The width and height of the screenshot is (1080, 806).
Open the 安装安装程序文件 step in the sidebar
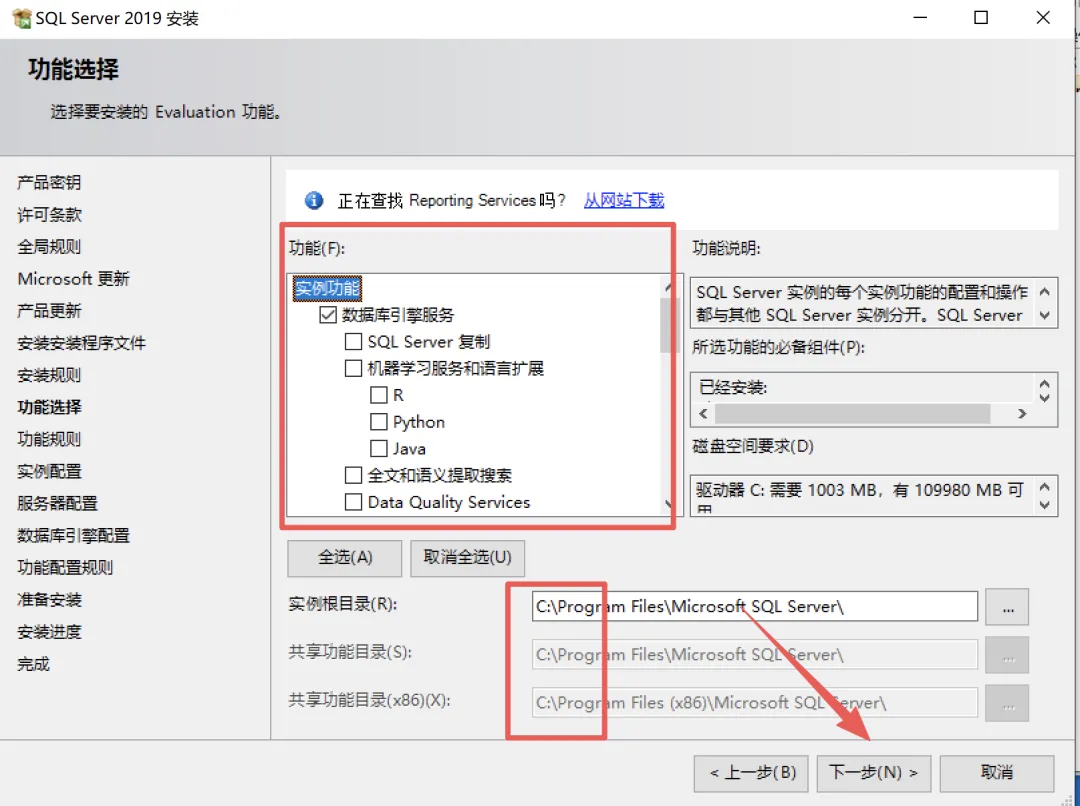(x=81, y=343)
